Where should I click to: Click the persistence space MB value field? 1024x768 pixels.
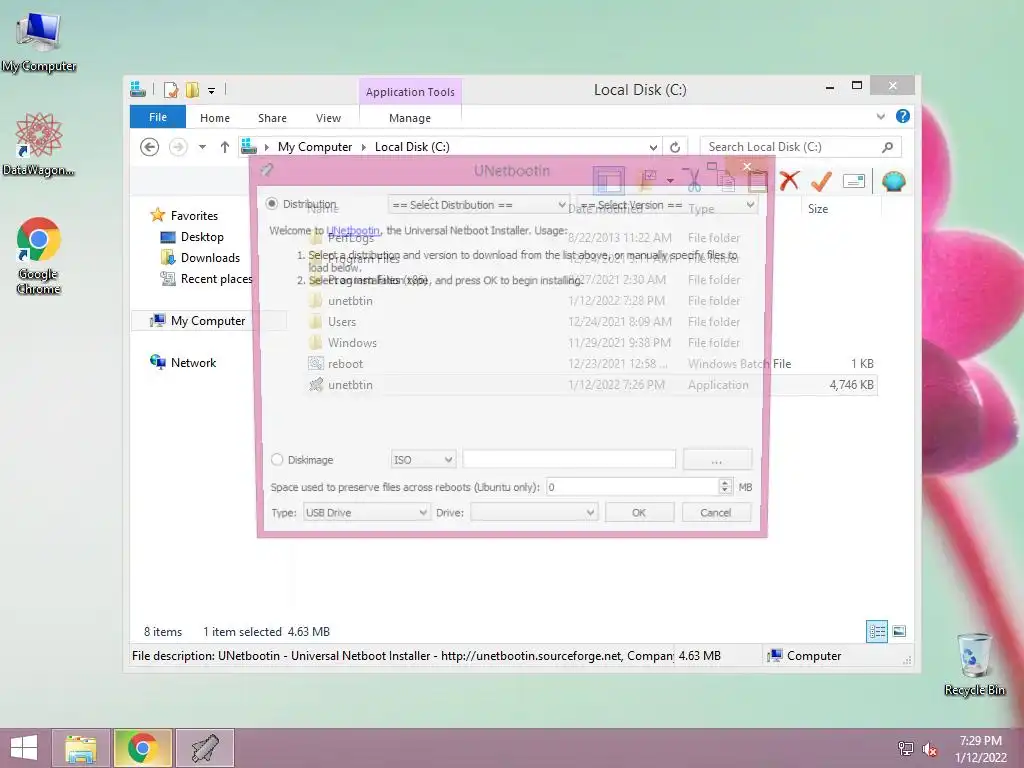(x=632, y=487)
